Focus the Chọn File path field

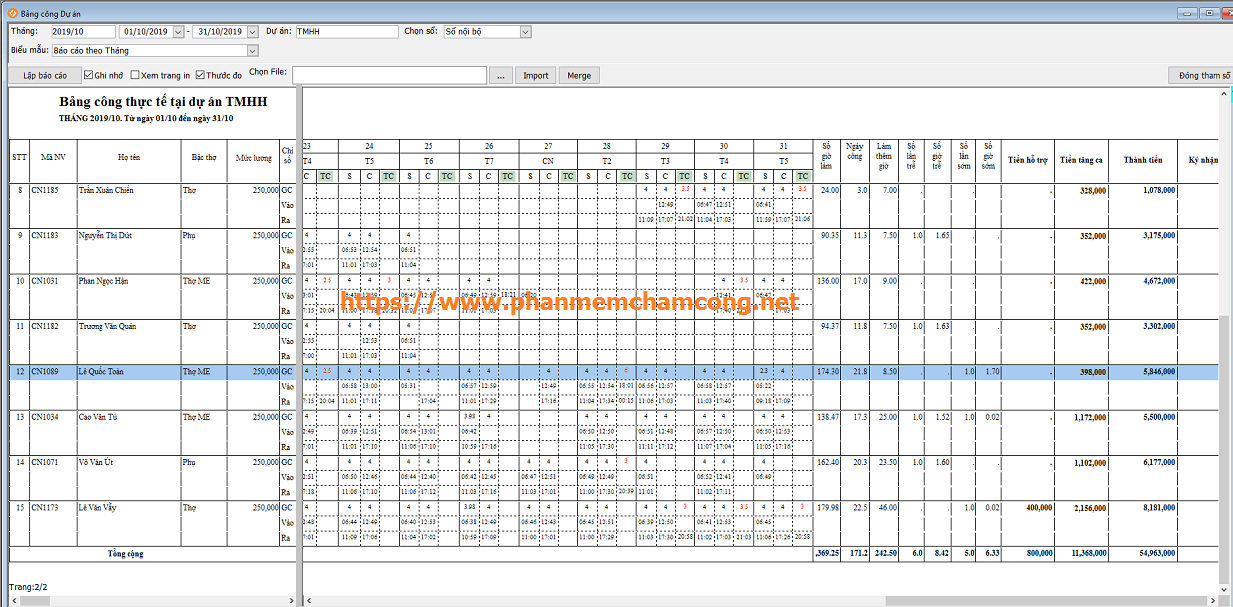coord(389,75)
